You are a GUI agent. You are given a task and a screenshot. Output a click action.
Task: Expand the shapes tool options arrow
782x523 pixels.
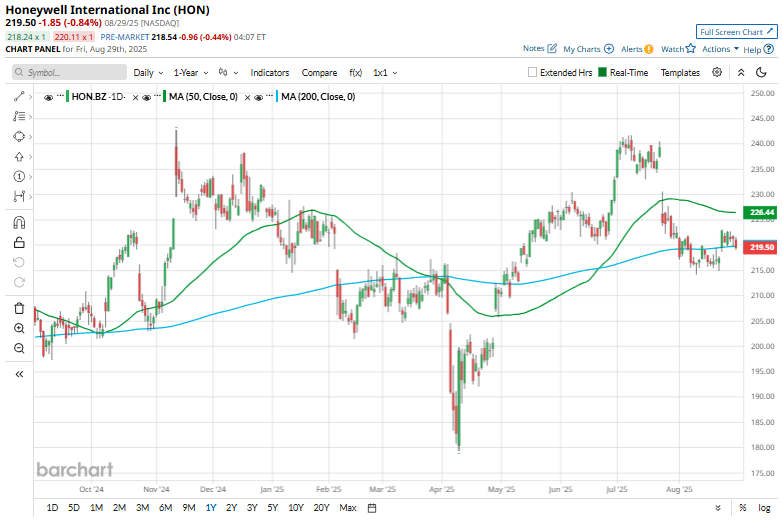30,137
